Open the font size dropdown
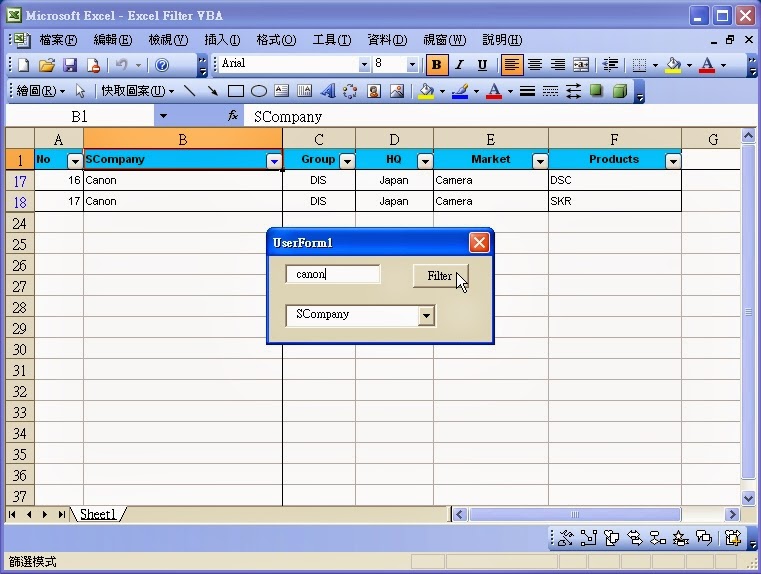 tap(412, 65)
